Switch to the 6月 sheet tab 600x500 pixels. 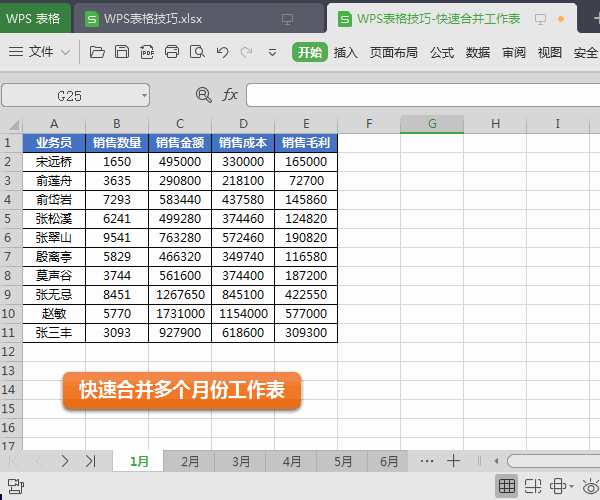click(388, 461)
